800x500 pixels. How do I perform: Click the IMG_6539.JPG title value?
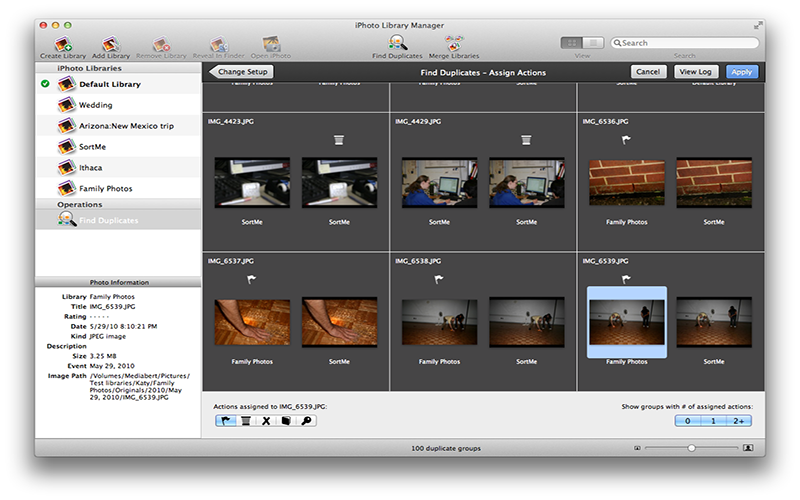pos(112,307)
